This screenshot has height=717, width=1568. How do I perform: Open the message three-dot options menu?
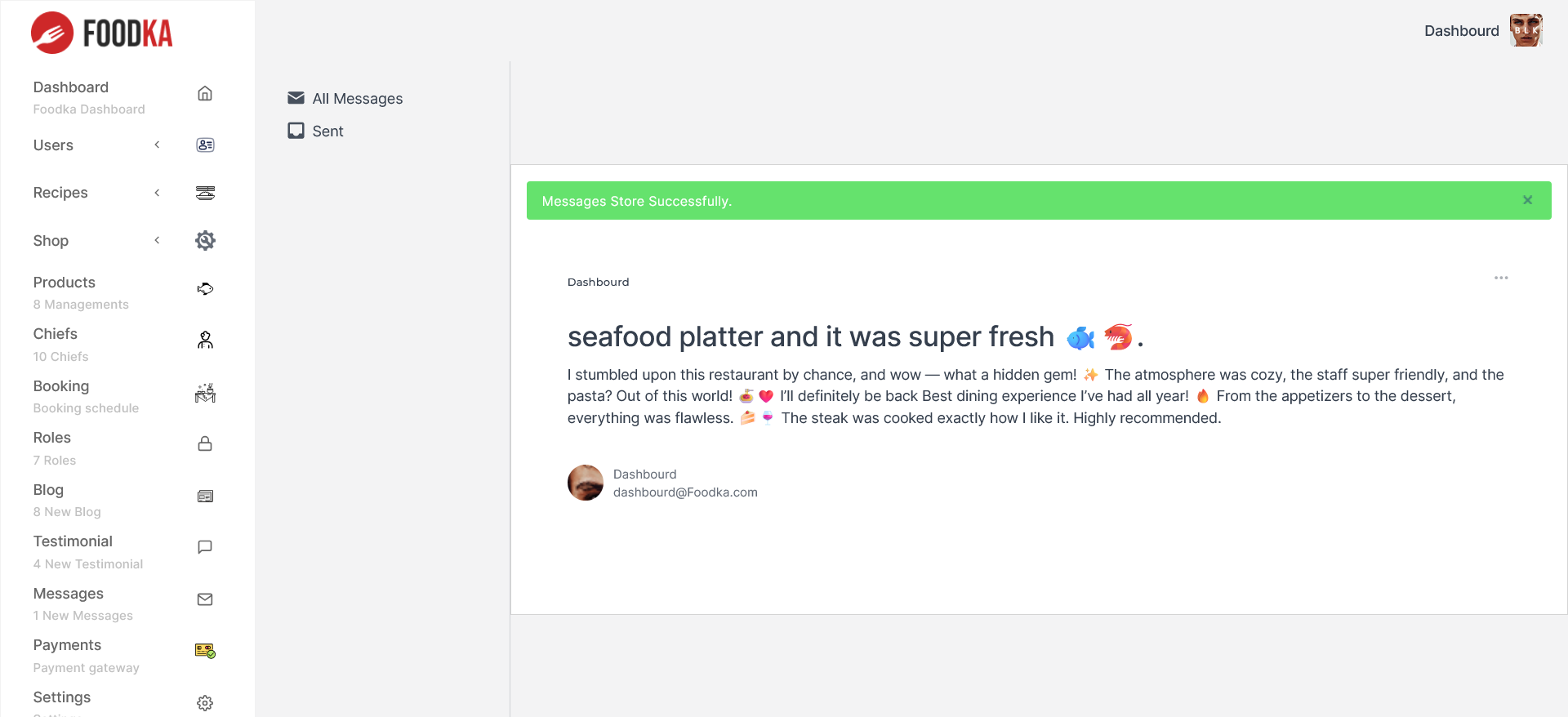tap(1501, 278)
